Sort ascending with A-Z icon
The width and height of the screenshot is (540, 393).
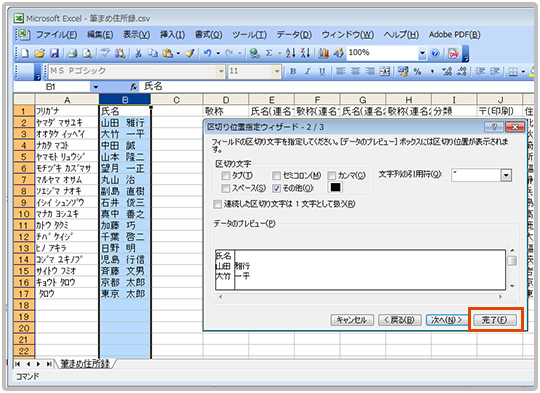pos(290,53)
